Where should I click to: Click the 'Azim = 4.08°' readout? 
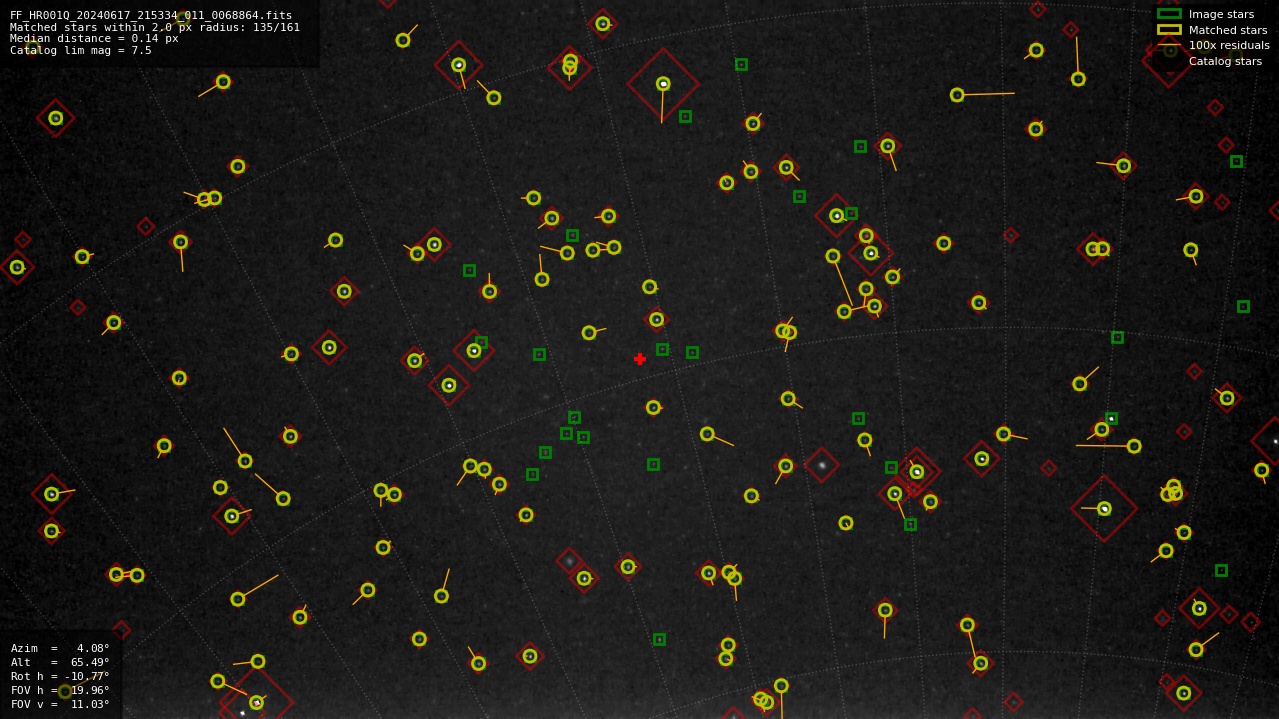60,648
